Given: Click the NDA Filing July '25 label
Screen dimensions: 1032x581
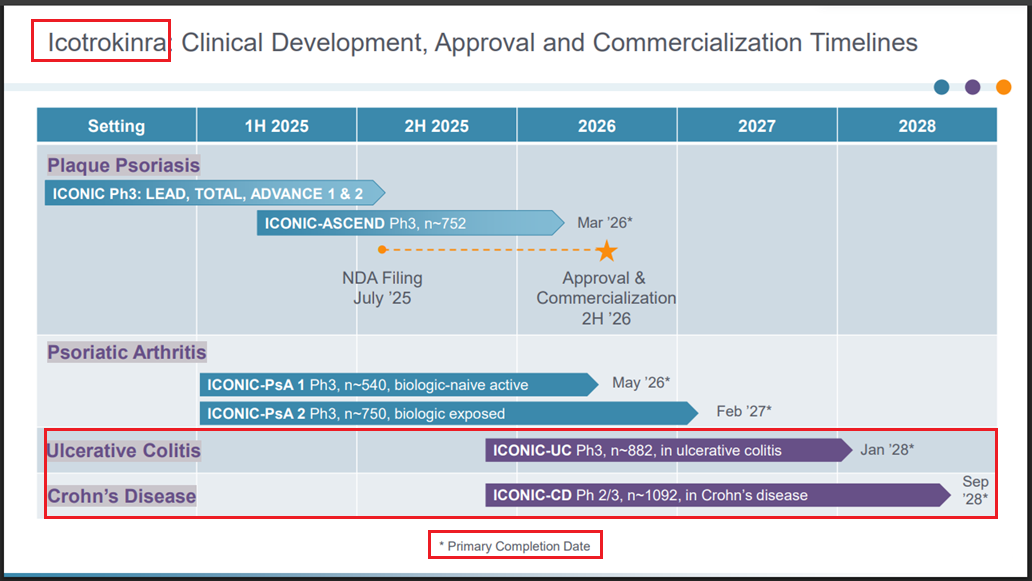Looking at the screenshot, I should tap(382, 288).
